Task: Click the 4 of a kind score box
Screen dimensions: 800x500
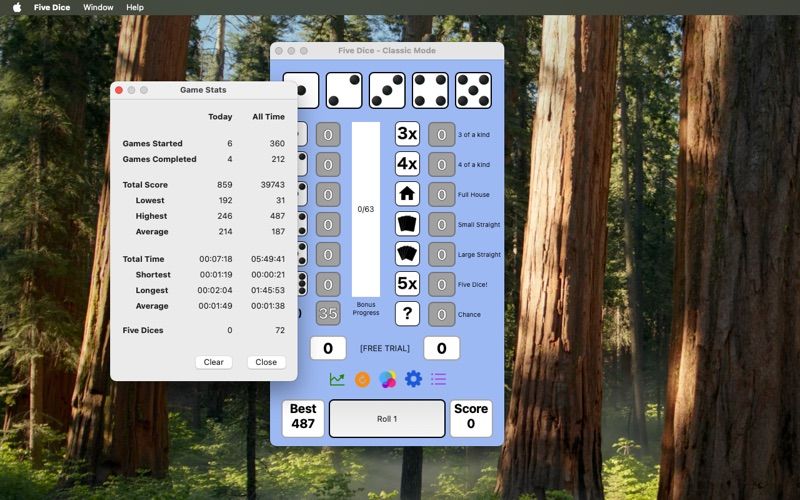Action: pos(441,165)
